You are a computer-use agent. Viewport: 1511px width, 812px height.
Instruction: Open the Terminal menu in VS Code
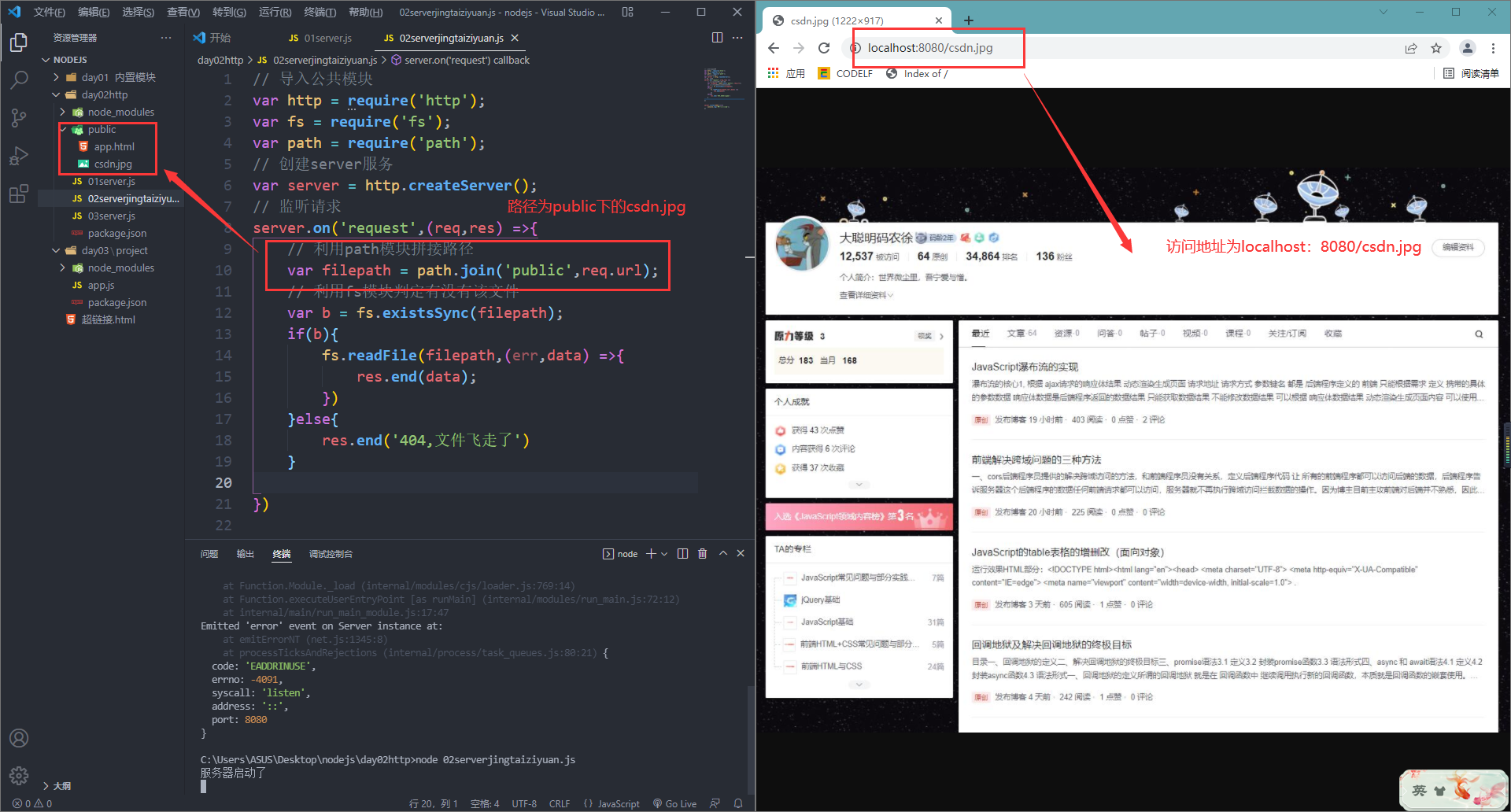(x=320, y=12)
